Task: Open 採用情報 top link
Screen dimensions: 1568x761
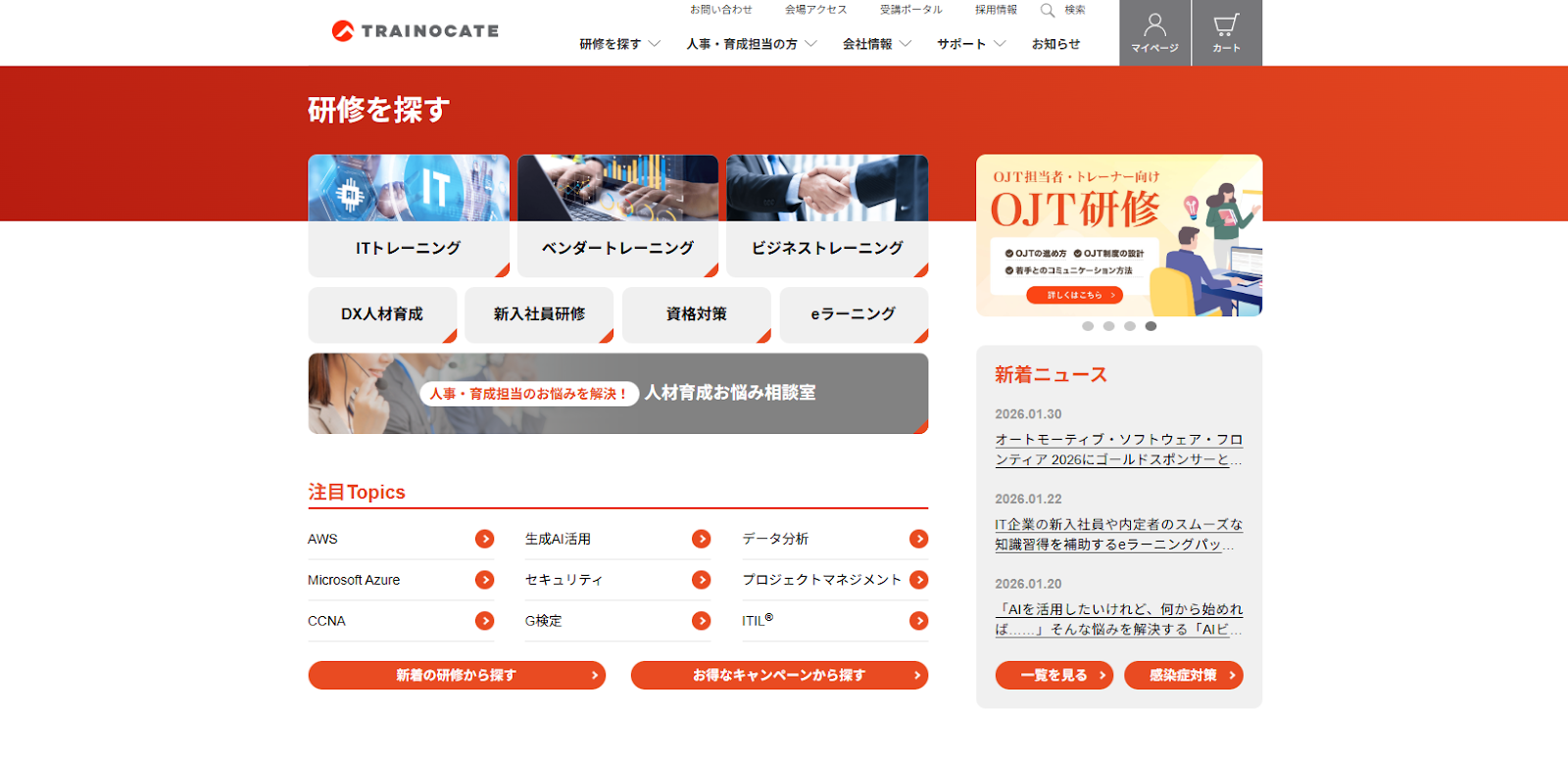Action: coord(996,10)
